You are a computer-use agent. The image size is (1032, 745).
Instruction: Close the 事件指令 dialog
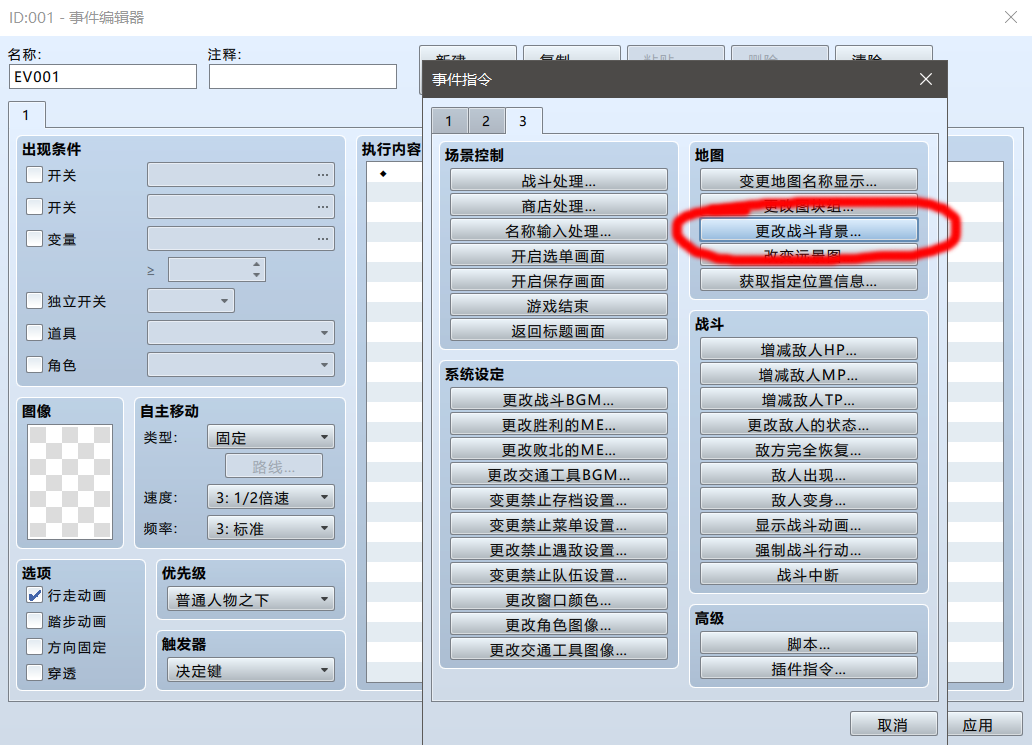point(925,80)
